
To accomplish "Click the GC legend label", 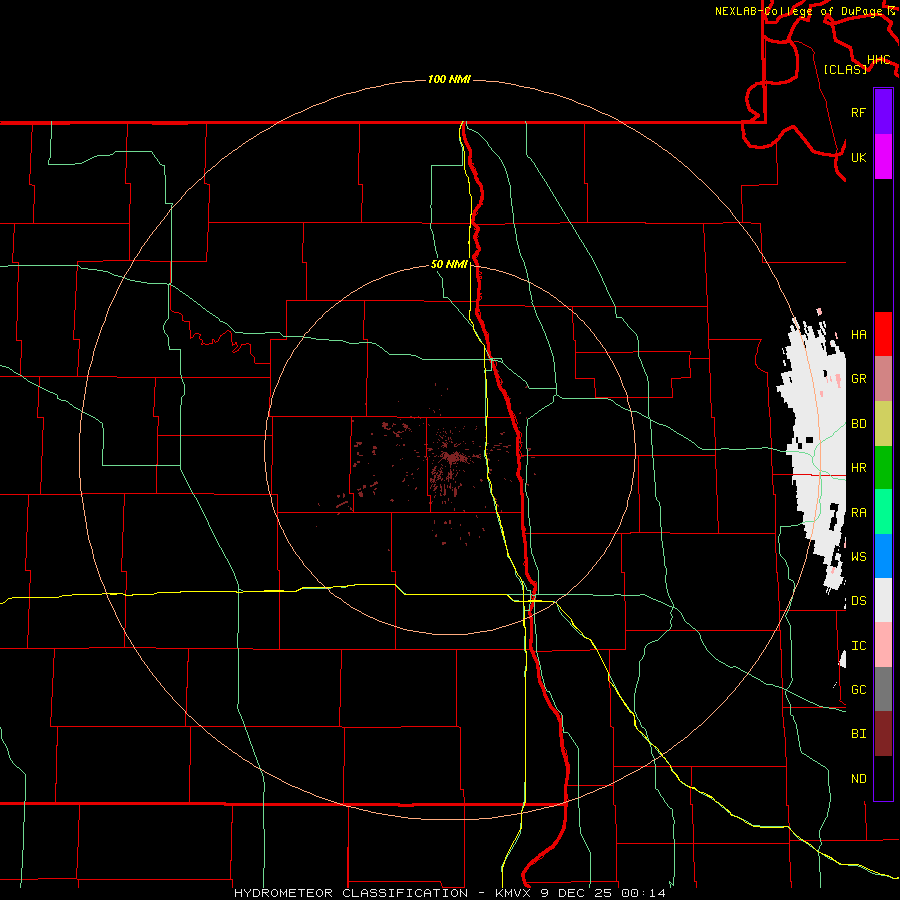I will 859,689.
